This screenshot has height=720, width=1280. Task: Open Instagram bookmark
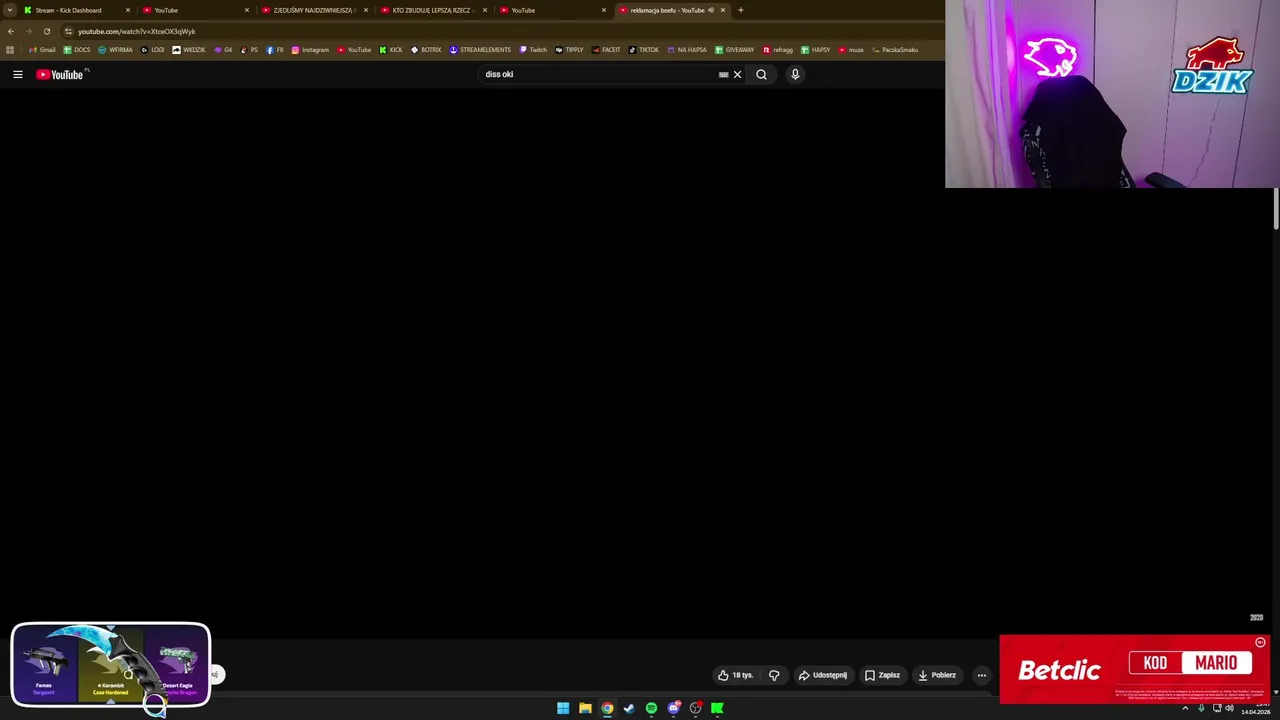(310, 50)
